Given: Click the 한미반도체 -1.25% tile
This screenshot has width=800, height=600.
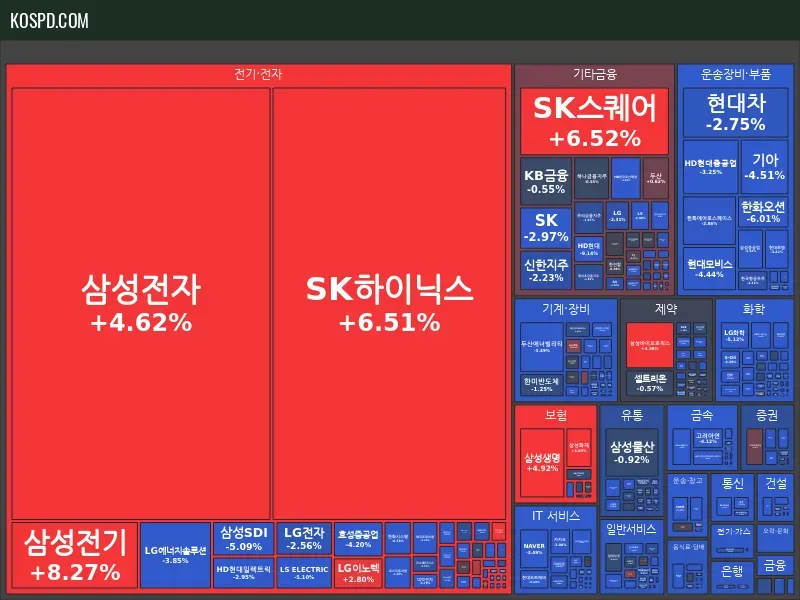Looking at the screenshot, I should click(541, 385).
